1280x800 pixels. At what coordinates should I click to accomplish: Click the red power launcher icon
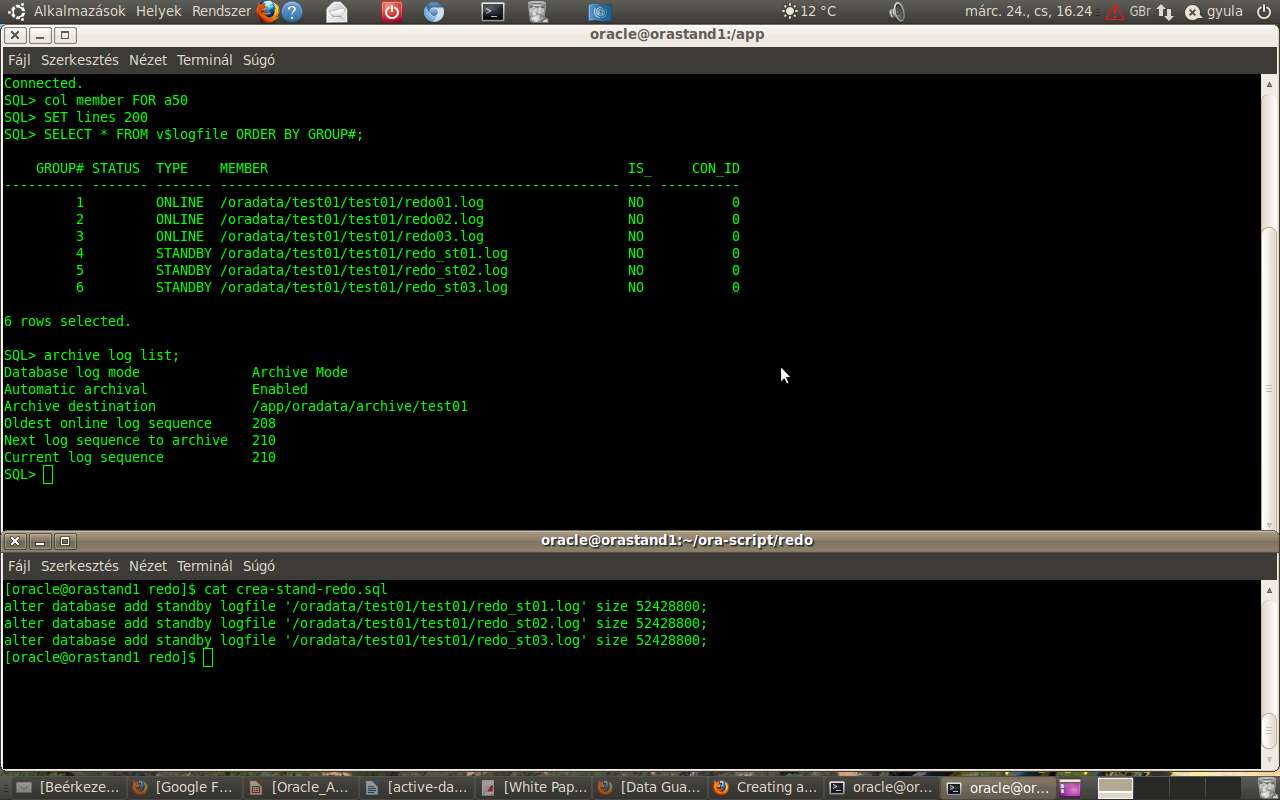coord(391,12)
